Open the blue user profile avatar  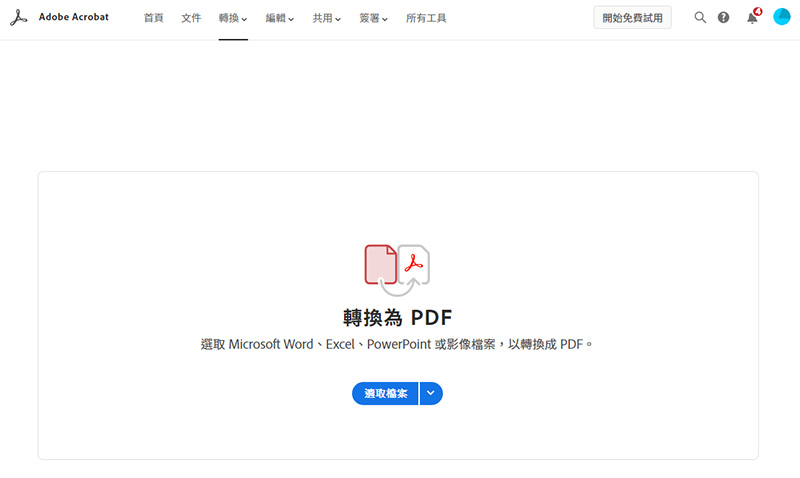click(782, 17)
